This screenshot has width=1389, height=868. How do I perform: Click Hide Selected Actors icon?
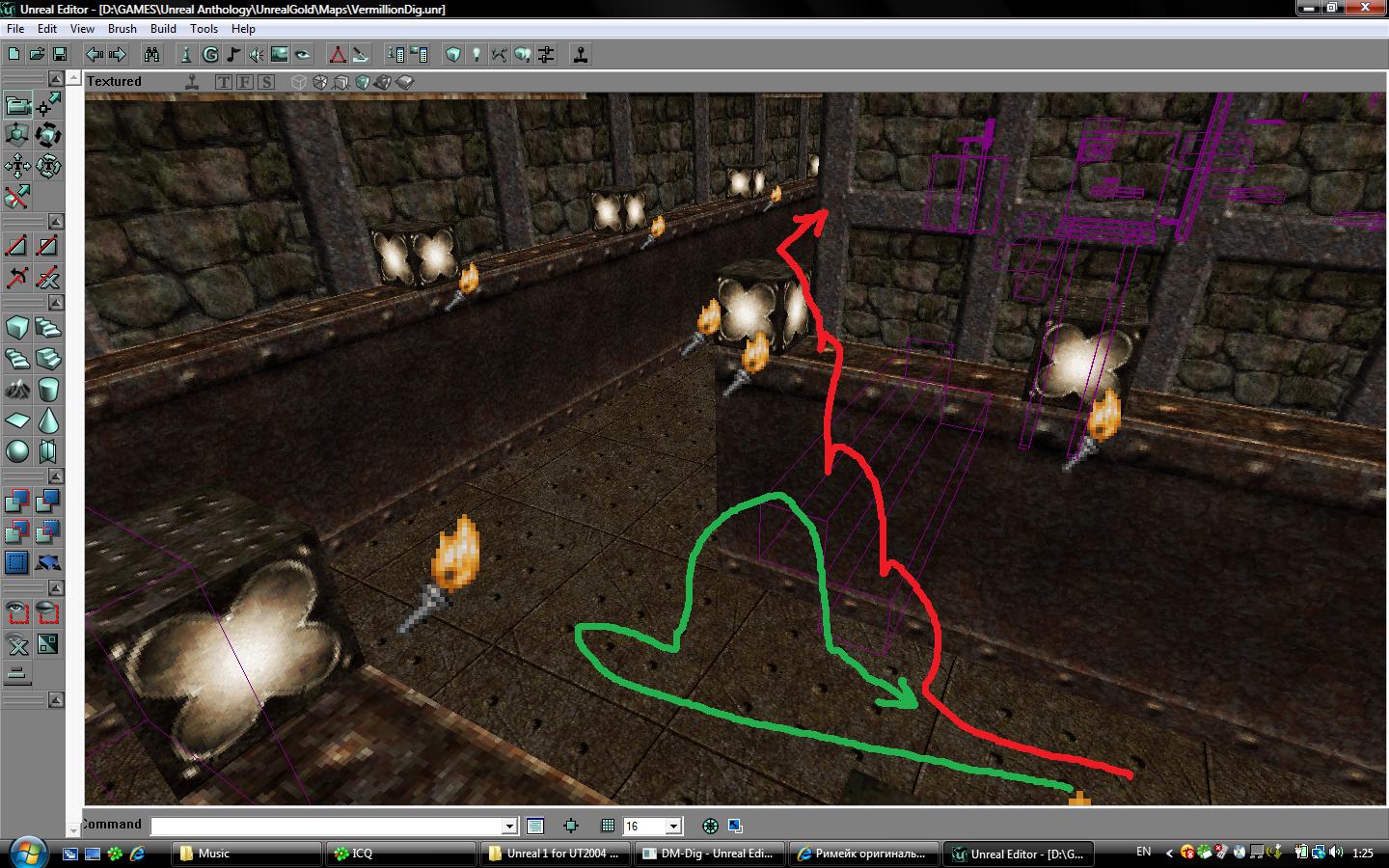click(48, 612)
